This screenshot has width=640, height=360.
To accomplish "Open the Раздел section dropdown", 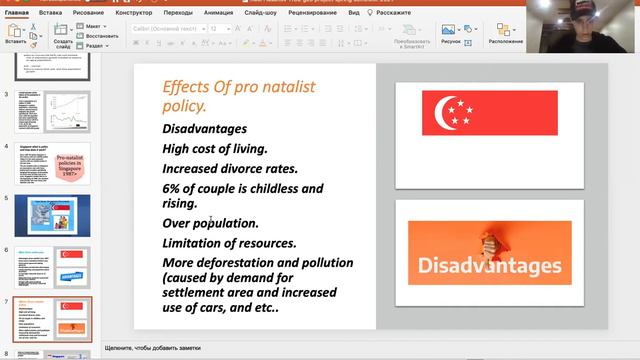I will 93,46.
